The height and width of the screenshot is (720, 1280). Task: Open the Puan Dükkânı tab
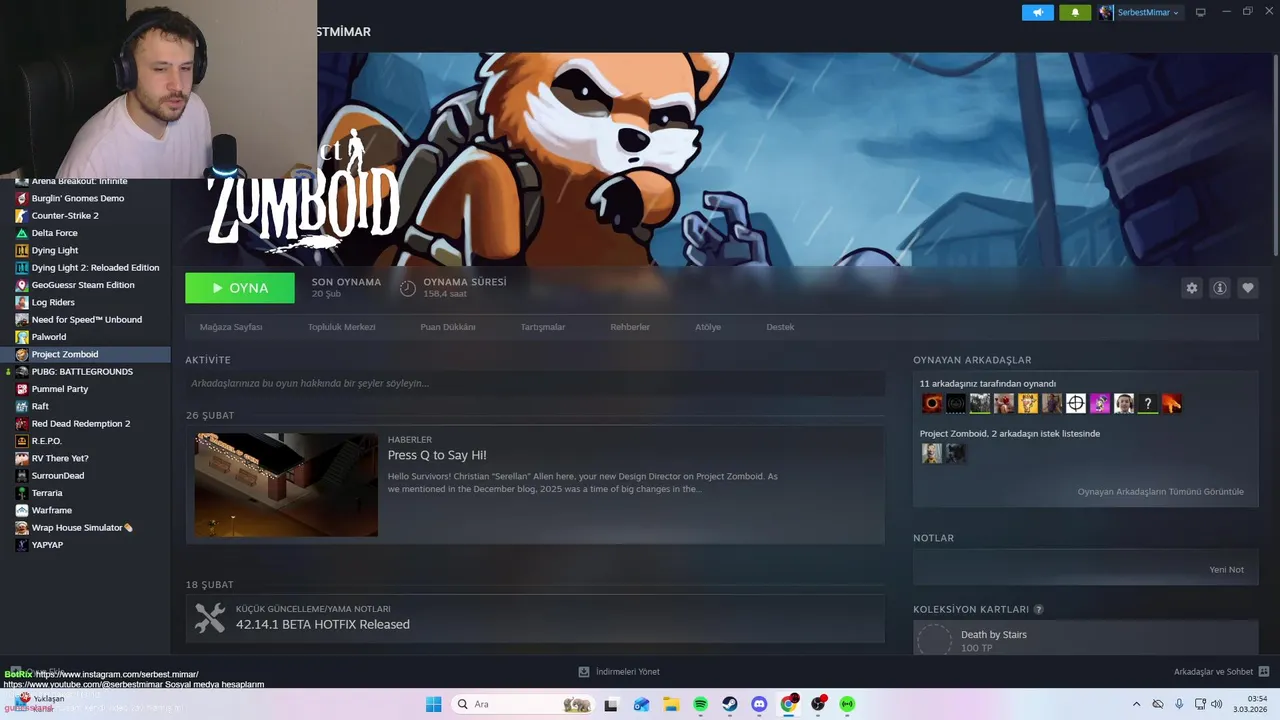click(x=448, y=327)
